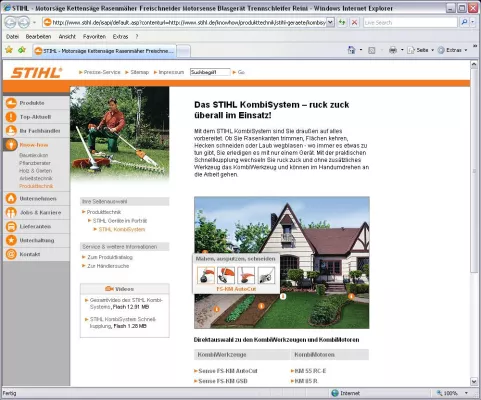
Task: Click the Live Search magnifier button
Action: (464, 22)
